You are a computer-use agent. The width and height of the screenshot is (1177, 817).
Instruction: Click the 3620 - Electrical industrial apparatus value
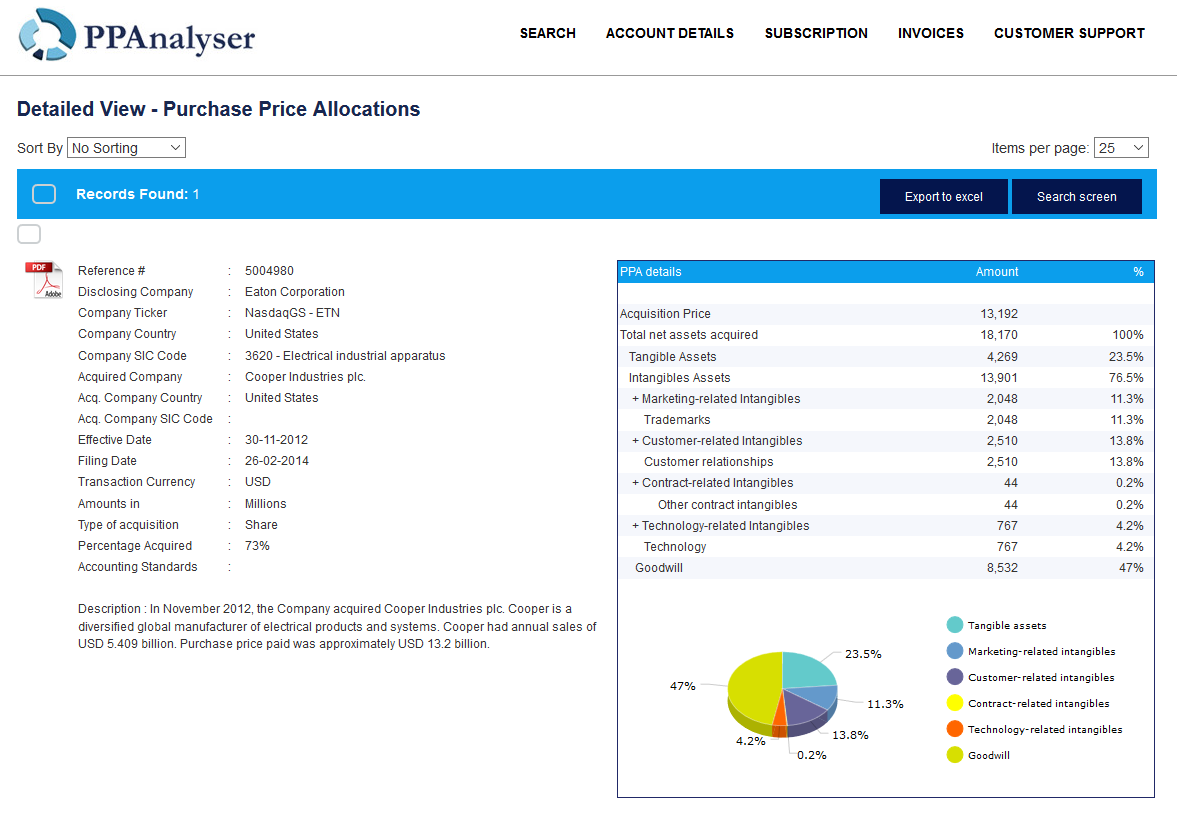click(345, 356)
